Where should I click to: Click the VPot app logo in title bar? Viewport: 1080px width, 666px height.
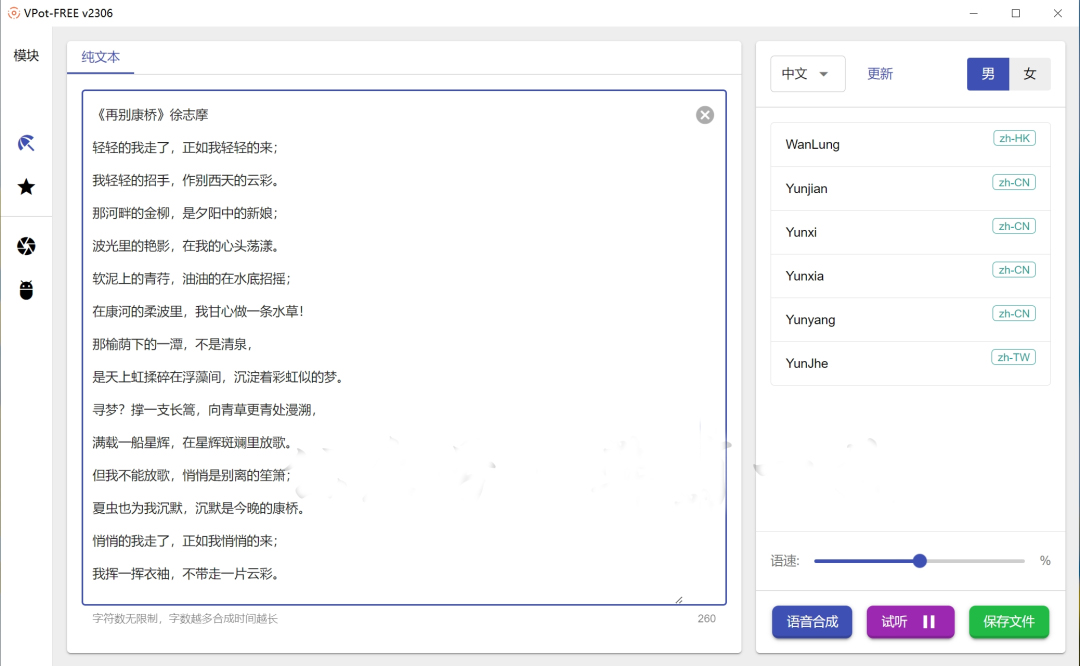(x=13, y=13)
